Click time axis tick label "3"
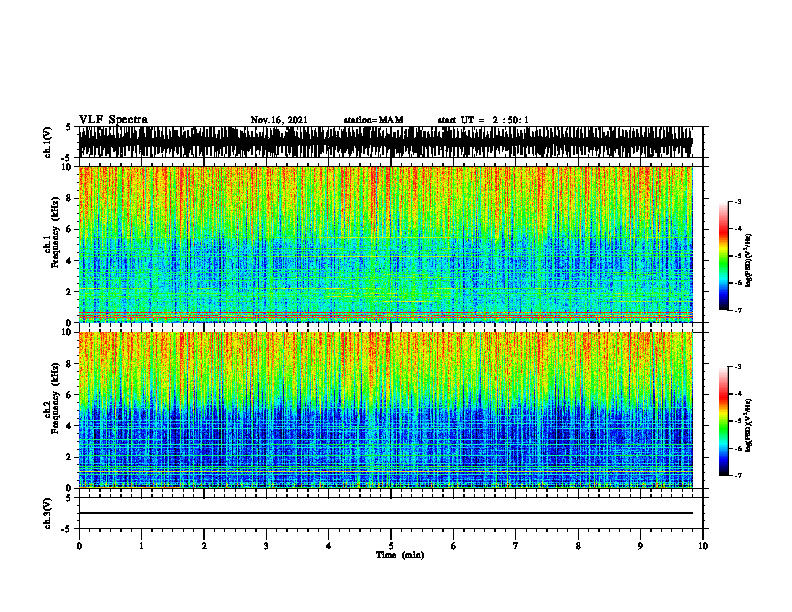Viewport: 792px width, 612px height. 266,546
